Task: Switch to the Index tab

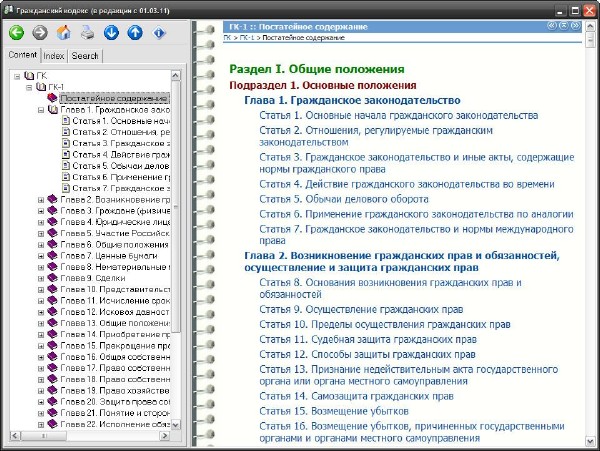Action: pos(54,56)
